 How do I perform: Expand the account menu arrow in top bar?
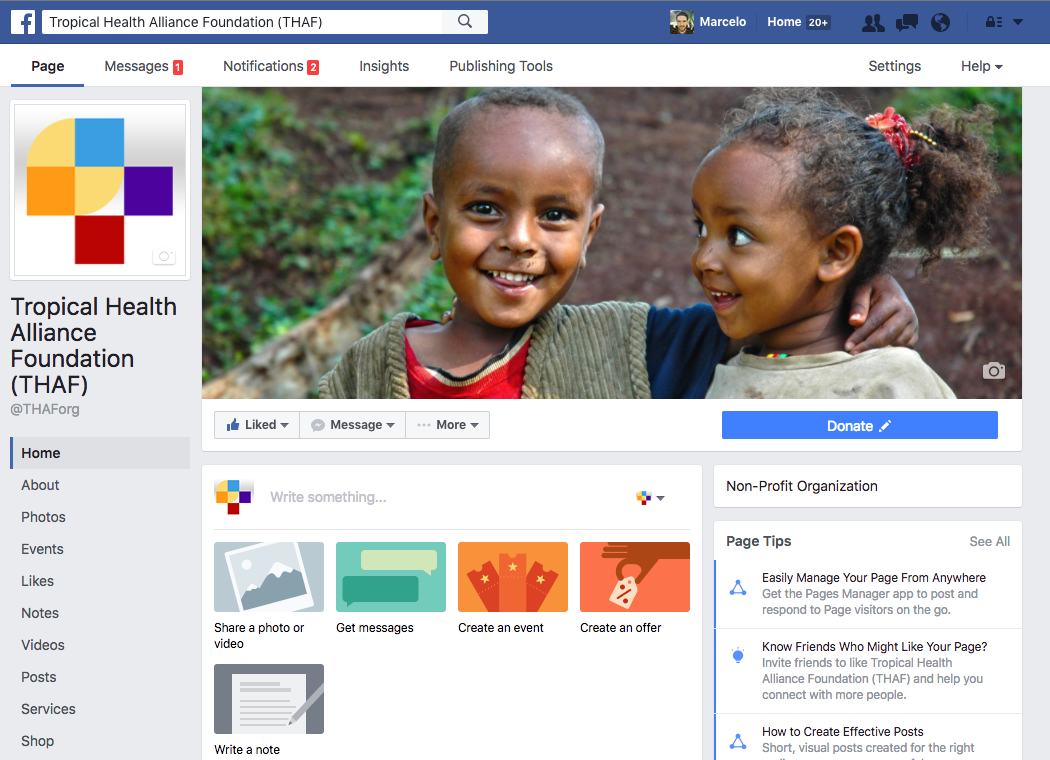pos(1018,22)
